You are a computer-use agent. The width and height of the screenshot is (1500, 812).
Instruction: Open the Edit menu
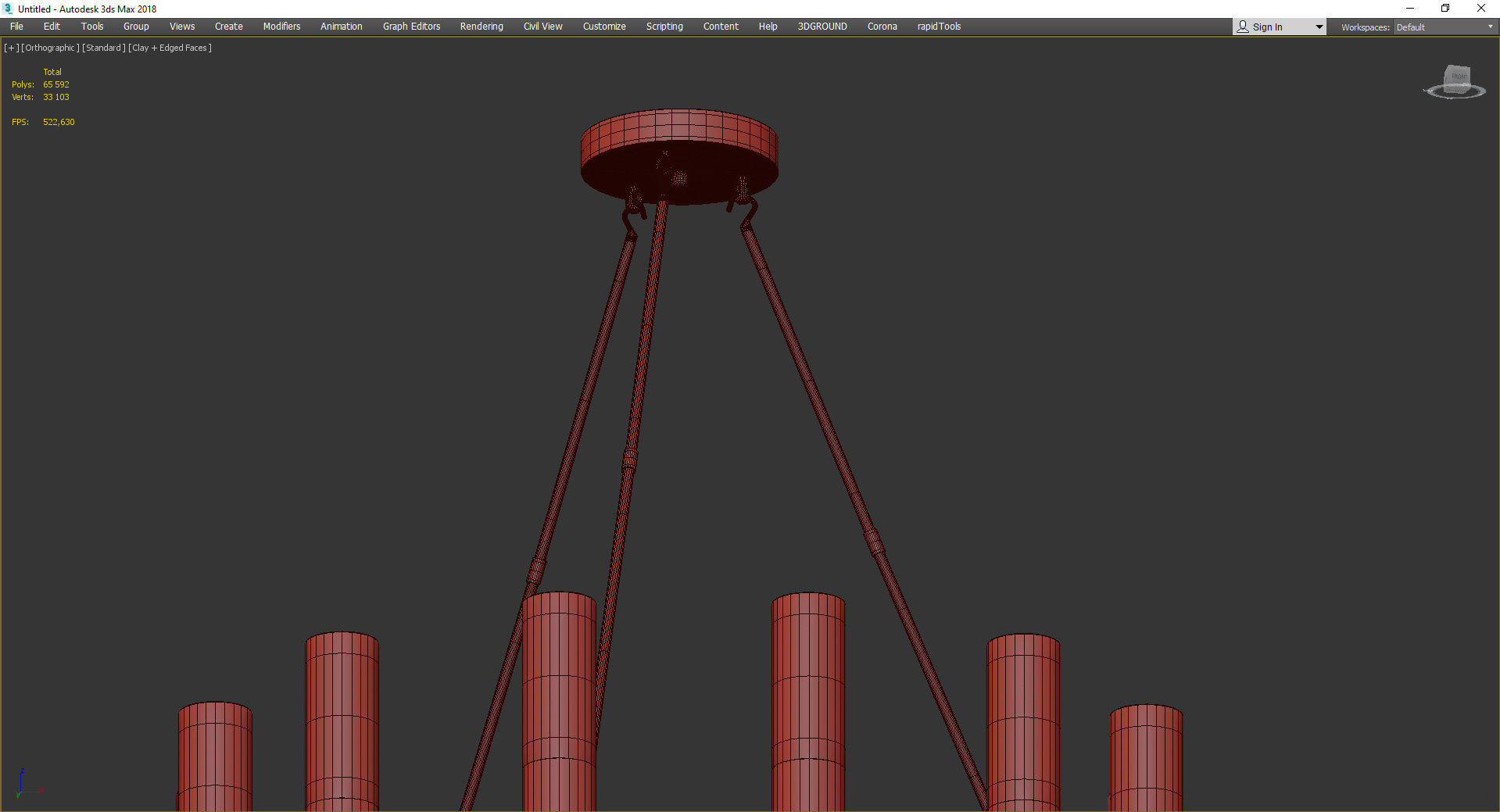coord(52,27)
